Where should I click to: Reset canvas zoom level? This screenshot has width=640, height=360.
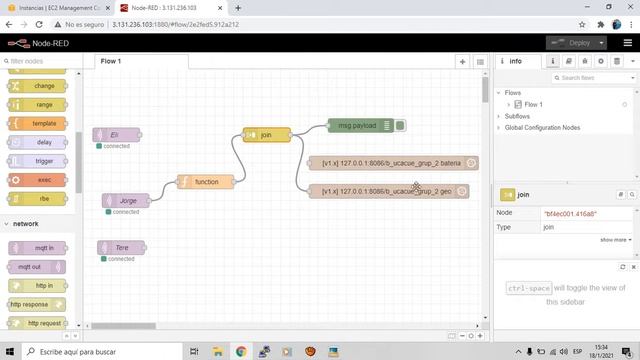471,336
